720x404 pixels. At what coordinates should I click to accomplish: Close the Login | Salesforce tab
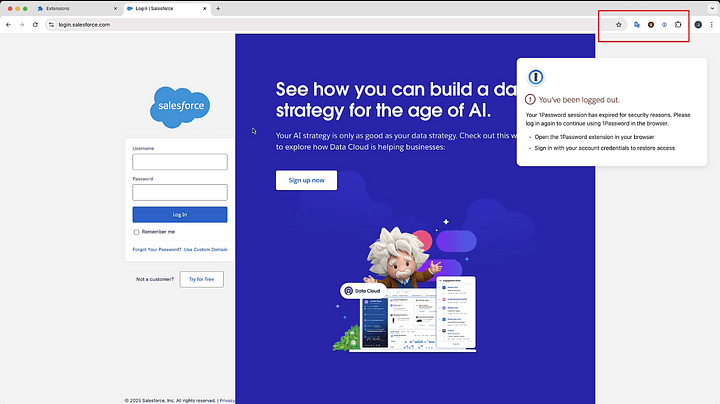click(205, 8)
